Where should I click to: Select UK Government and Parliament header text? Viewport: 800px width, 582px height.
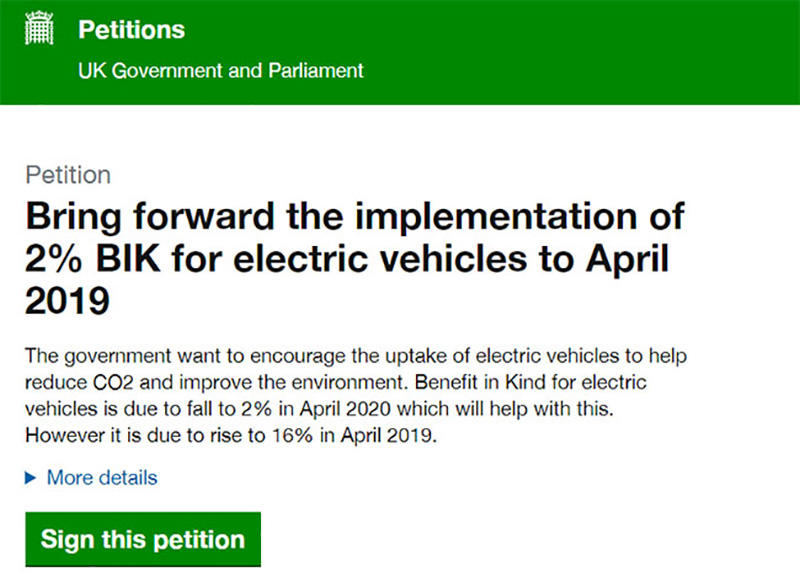[219, 70]
